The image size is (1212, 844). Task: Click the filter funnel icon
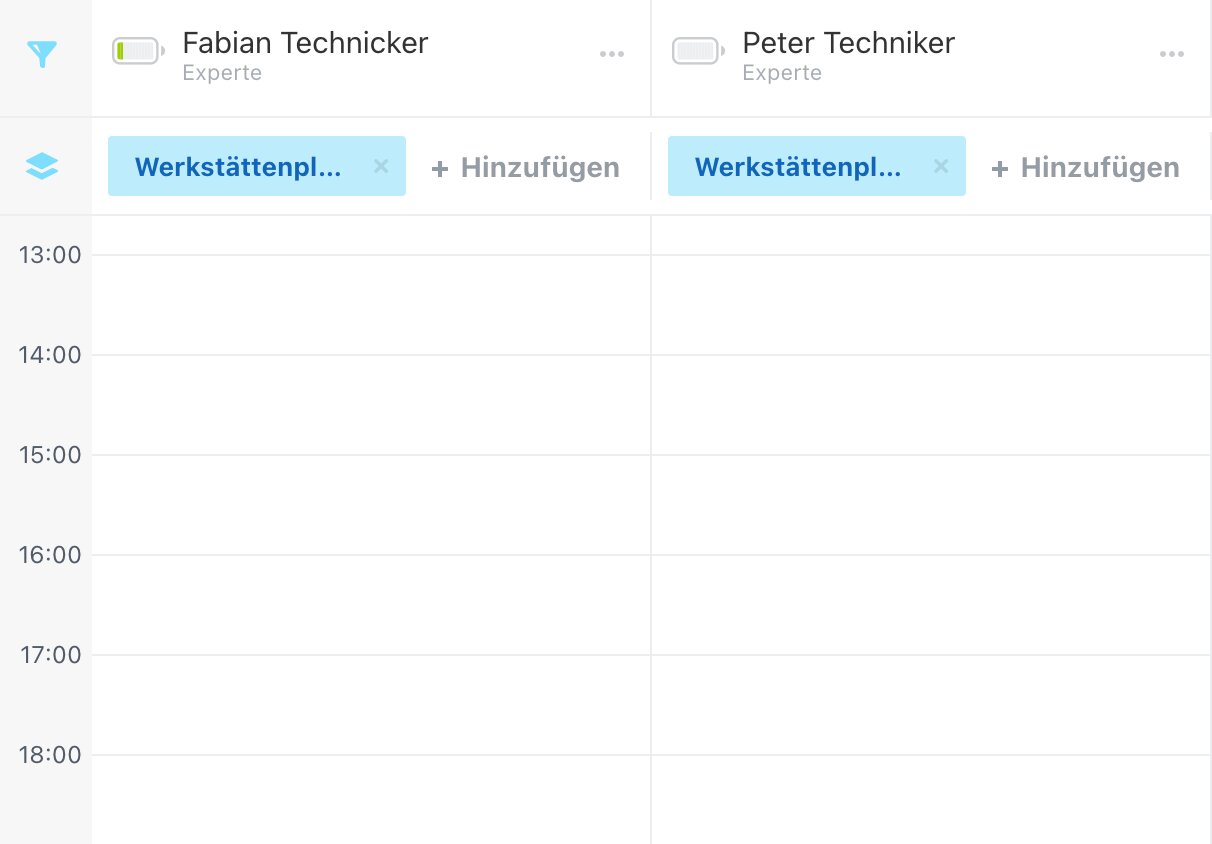[42, 54]
